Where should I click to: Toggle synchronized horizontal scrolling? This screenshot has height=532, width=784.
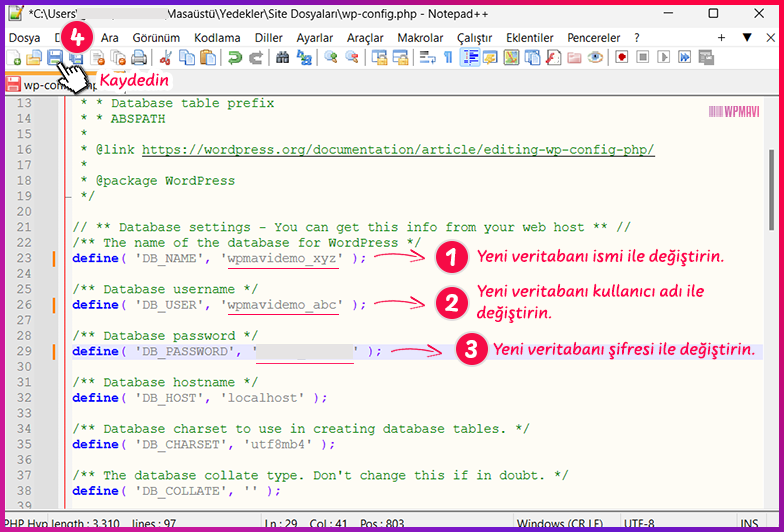tap(400, 58)
